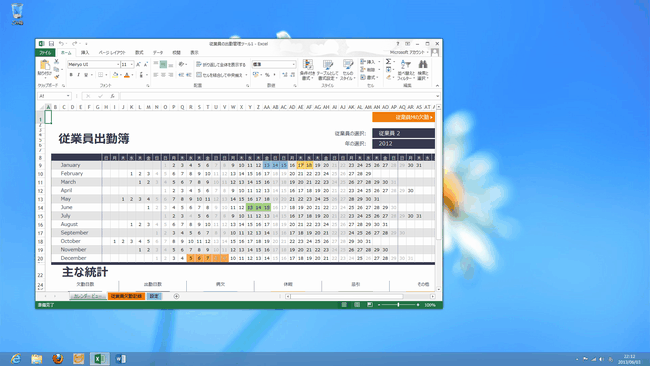Click the Sort & Filter icon
Image resolution: width=650 pixels, height=366 pixels.
coord(405,69)
